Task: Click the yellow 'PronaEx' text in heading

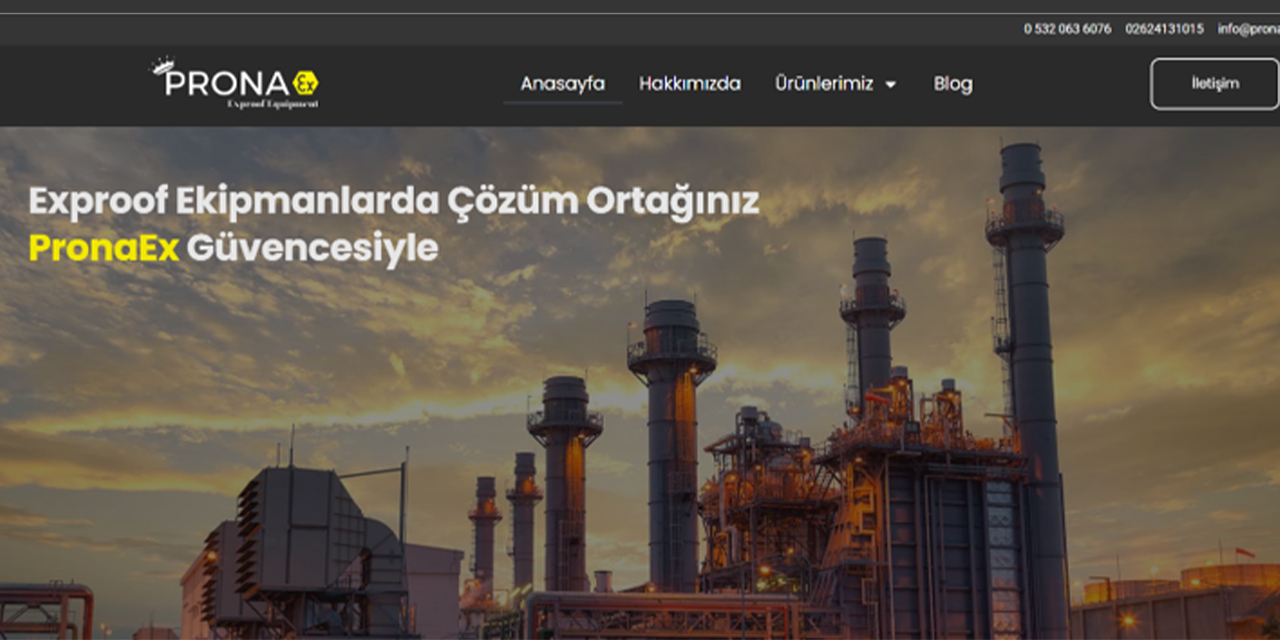Action: tap(104, 247)
